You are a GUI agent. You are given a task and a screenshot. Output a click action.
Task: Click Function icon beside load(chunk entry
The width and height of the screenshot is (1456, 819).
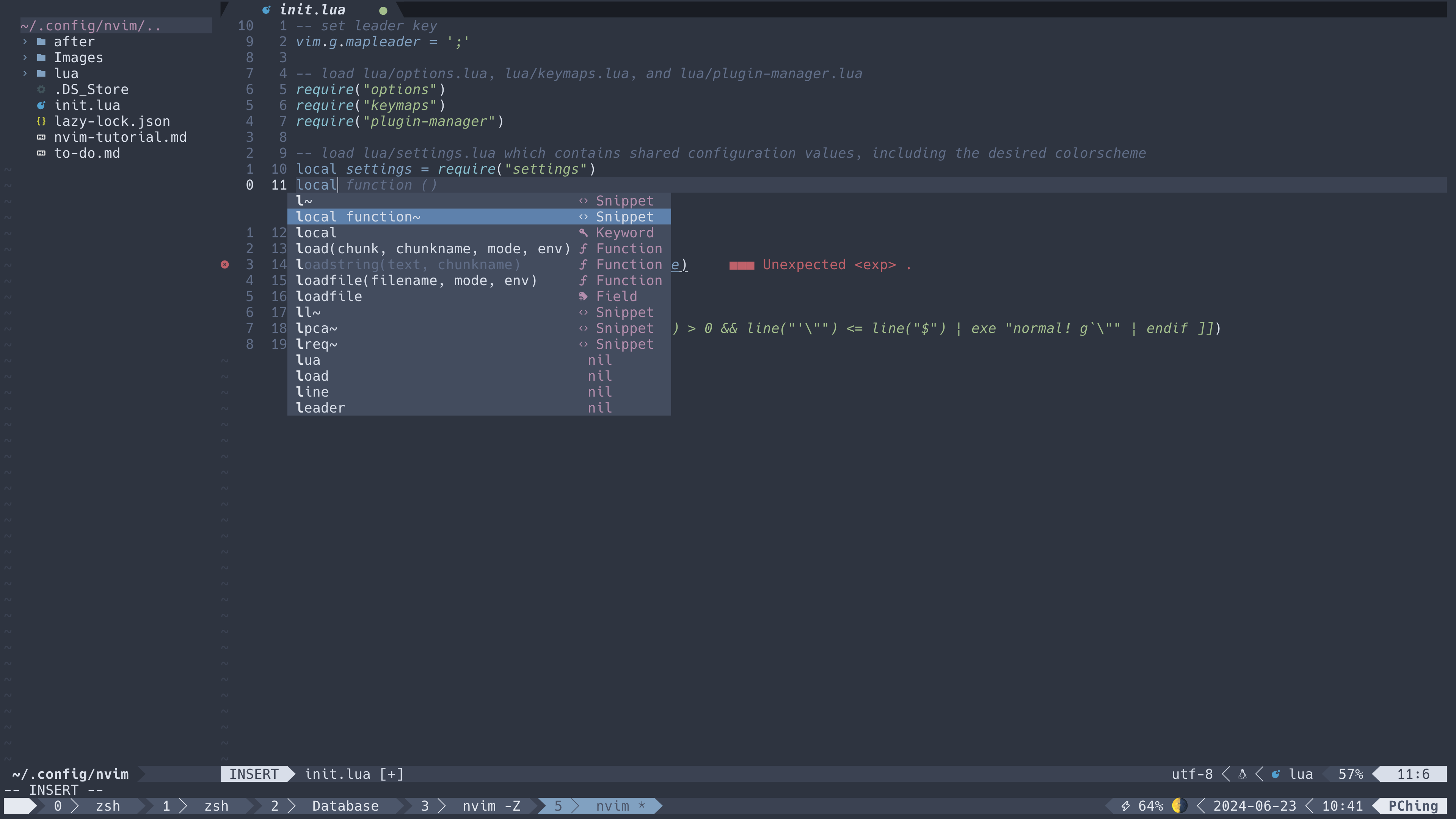coord(583,249)
